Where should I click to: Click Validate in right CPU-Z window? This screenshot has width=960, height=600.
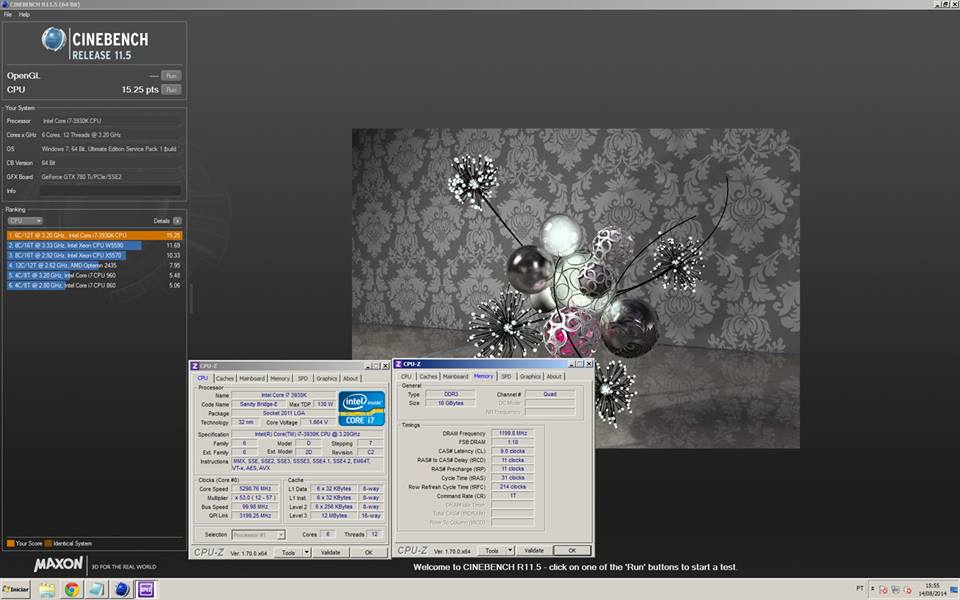(534, 550)
